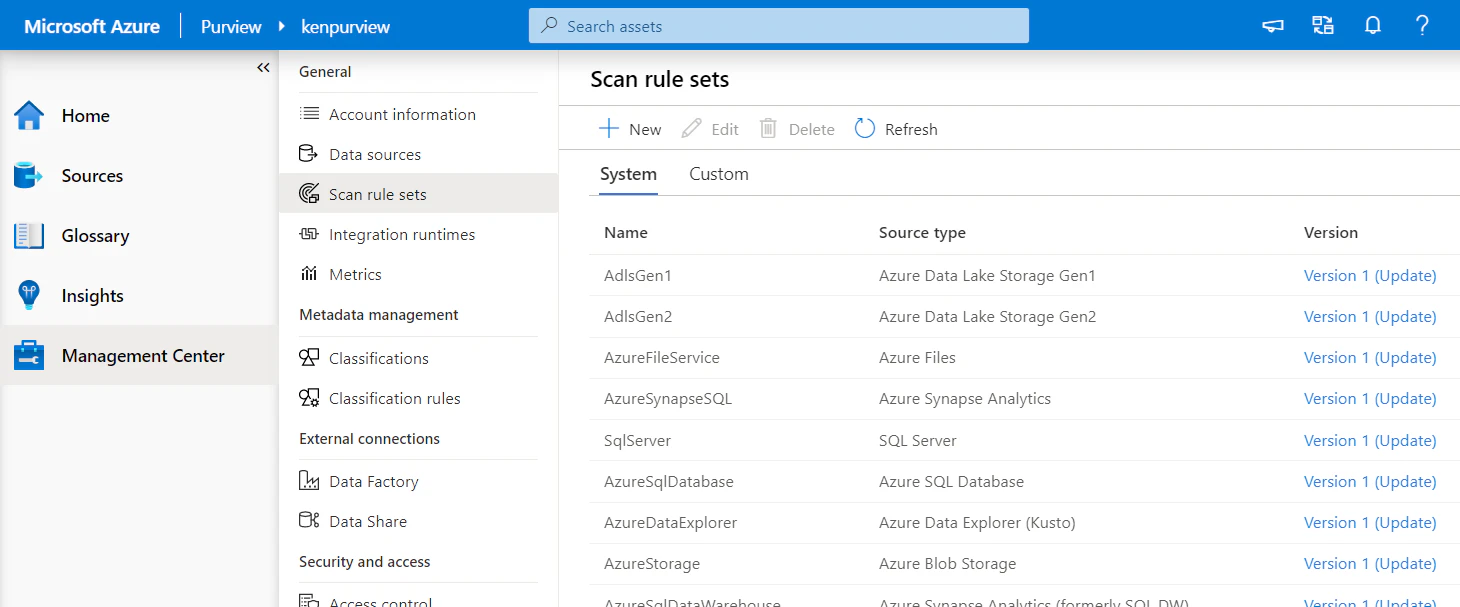Collapse the left navigation with chevron icon
The image size is (1460, 607).
(263, 68)
